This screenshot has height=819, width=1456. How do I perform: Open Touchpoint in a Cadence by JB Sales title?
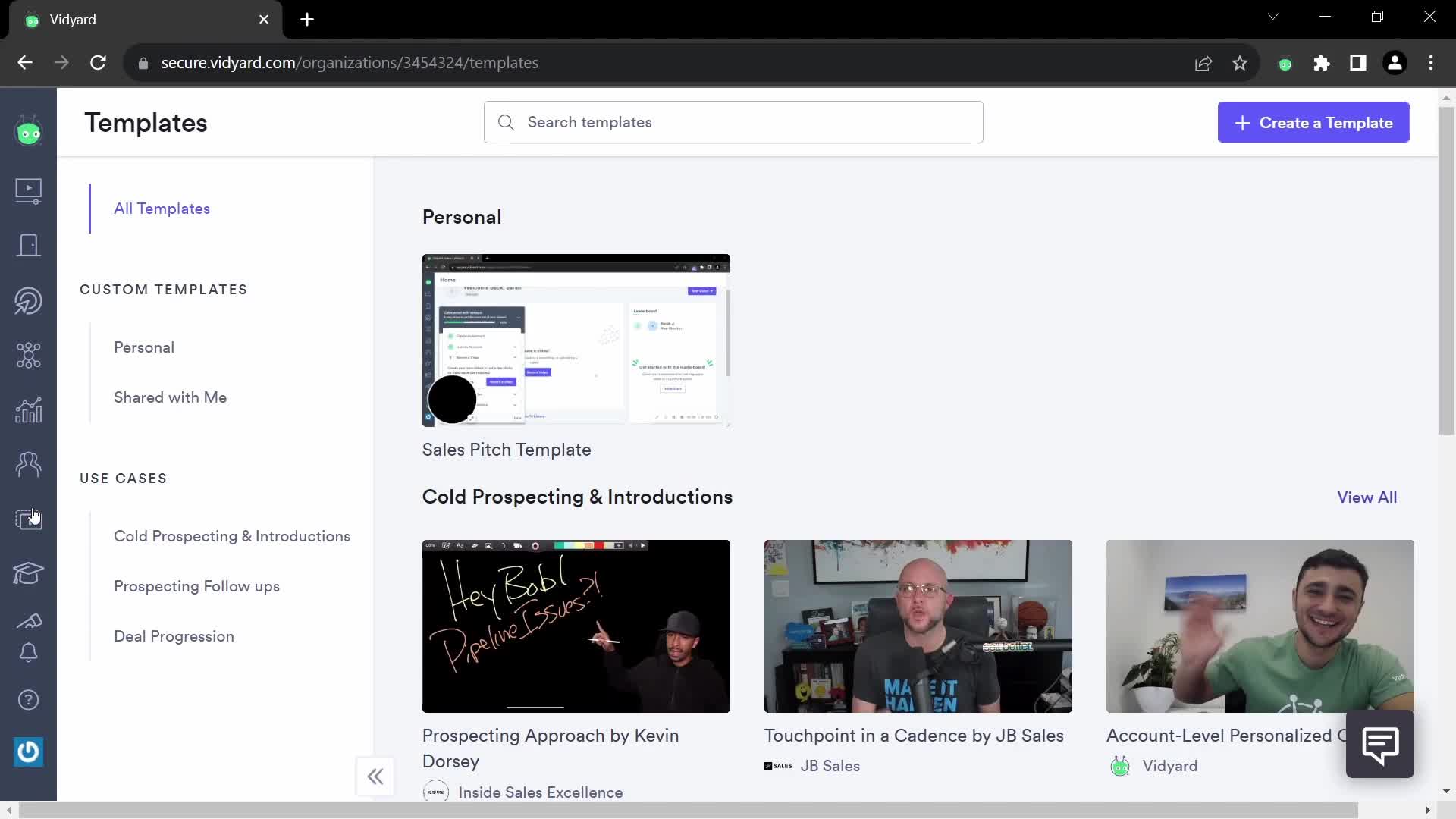click(x=914, y=736)
